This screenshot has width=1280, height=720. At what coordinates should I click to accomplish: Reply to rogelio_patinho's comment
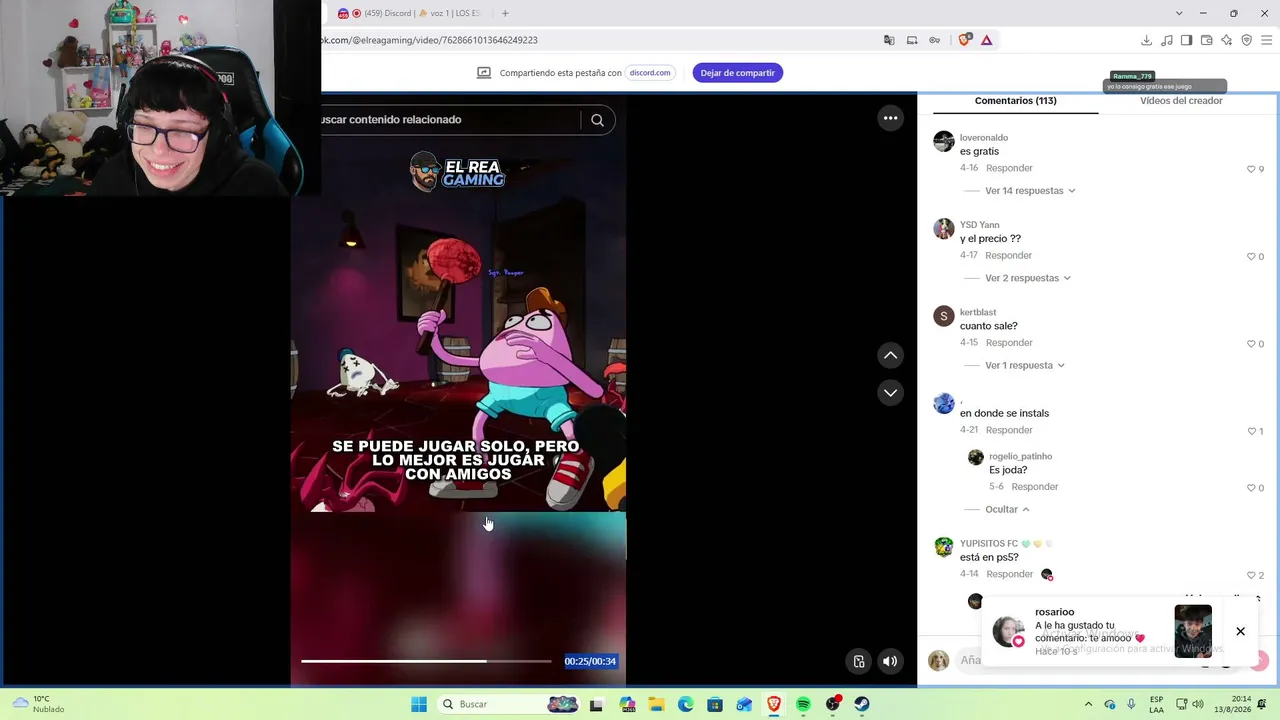point(1035,486)
